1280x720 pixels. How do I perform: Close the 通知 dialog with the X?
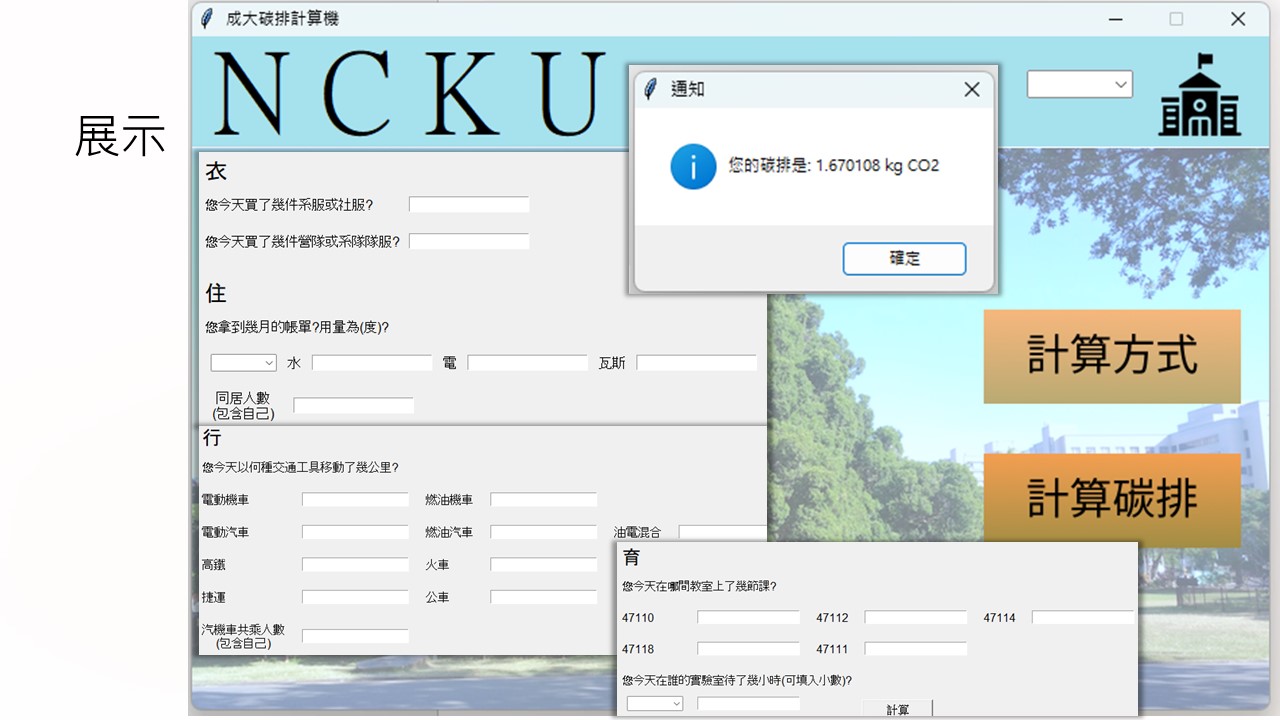coord(971,89)
